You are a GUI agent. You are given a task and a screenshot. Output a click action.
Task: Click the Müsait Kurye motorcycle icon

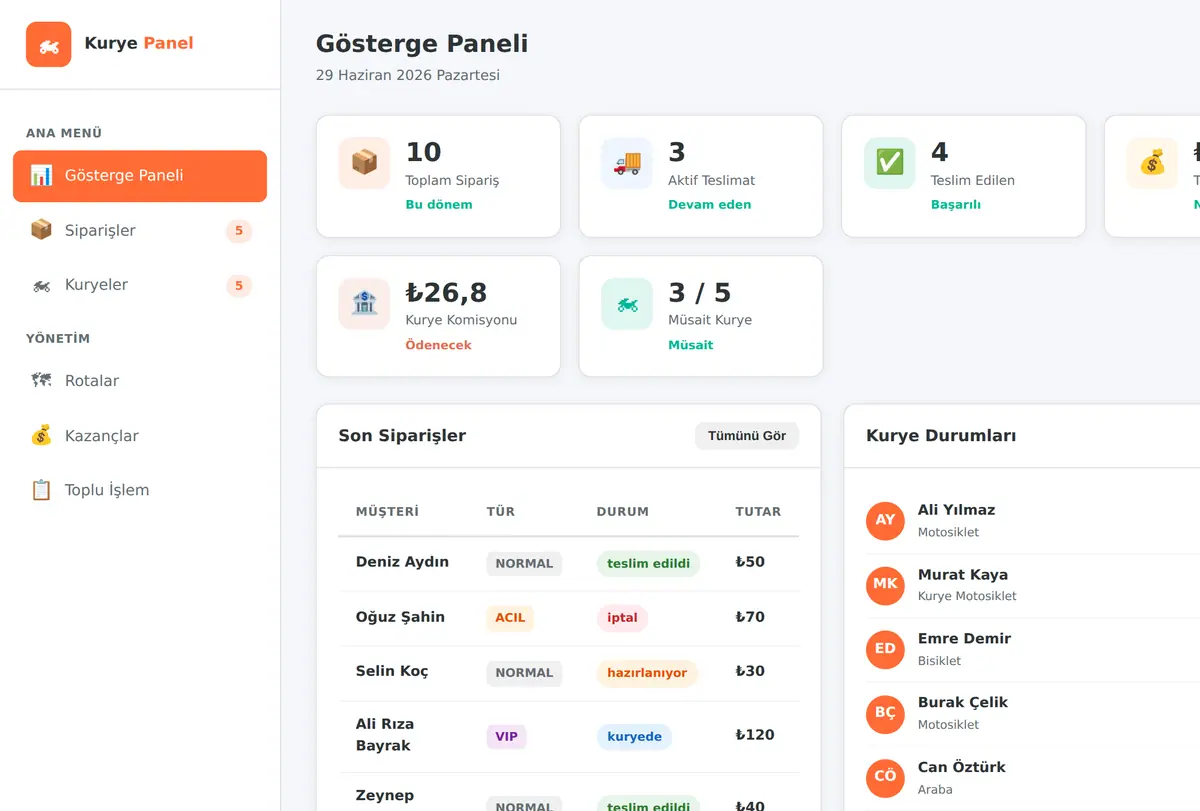click(627, 304)
